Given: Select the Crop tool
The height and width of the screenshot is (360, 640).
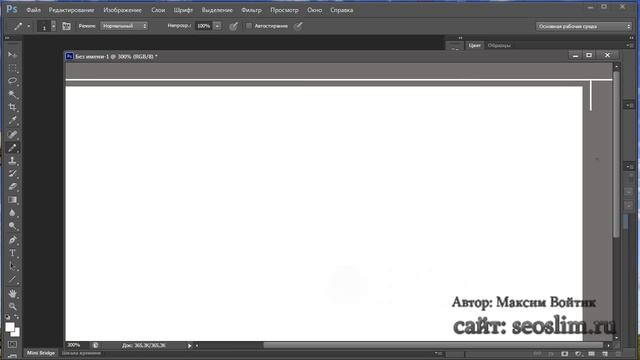Looking at the screenshot, I should 12,107.
